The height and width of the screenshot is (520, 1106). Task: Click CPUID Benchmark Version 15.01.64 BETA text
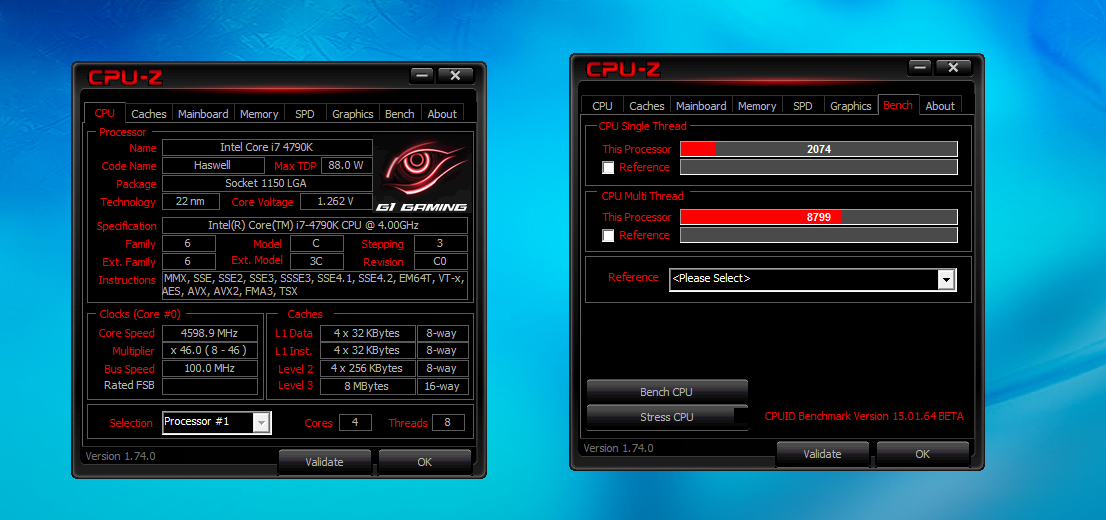[x=863, y=416]
